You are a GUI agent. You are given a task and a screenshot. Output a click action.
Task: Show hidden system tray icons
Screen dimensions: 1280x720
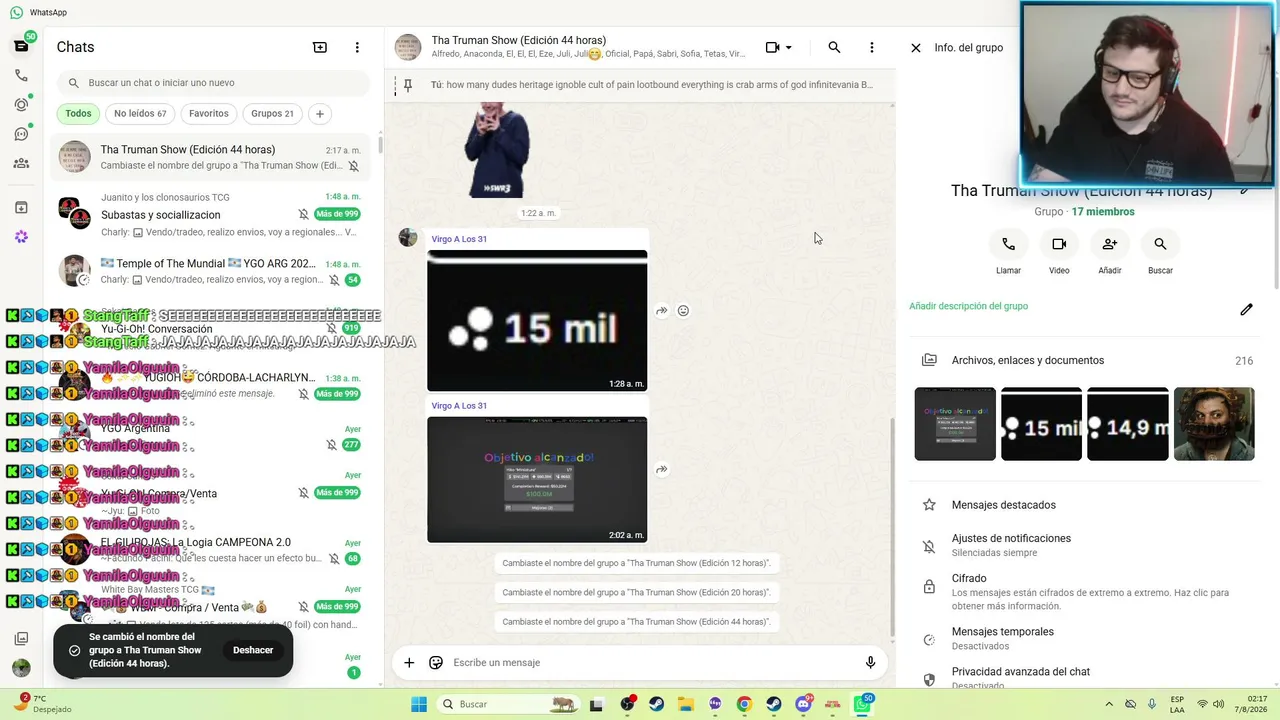click(1108, 704)
